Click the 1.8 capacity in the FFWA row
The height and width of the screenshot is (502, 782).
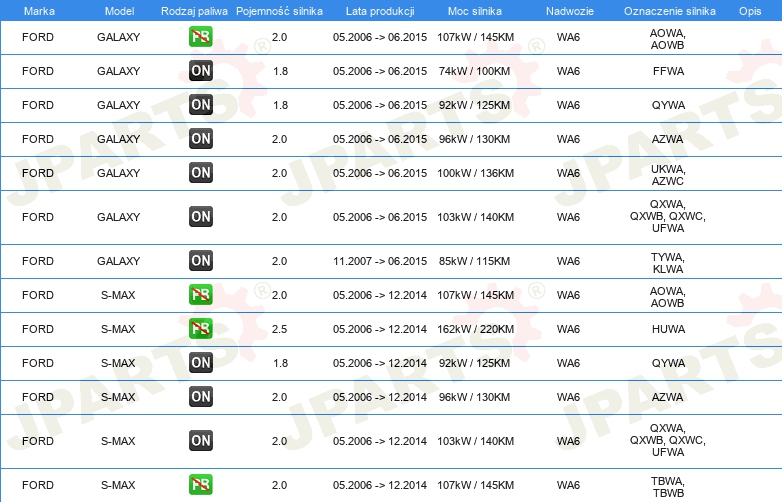point(280,71)
